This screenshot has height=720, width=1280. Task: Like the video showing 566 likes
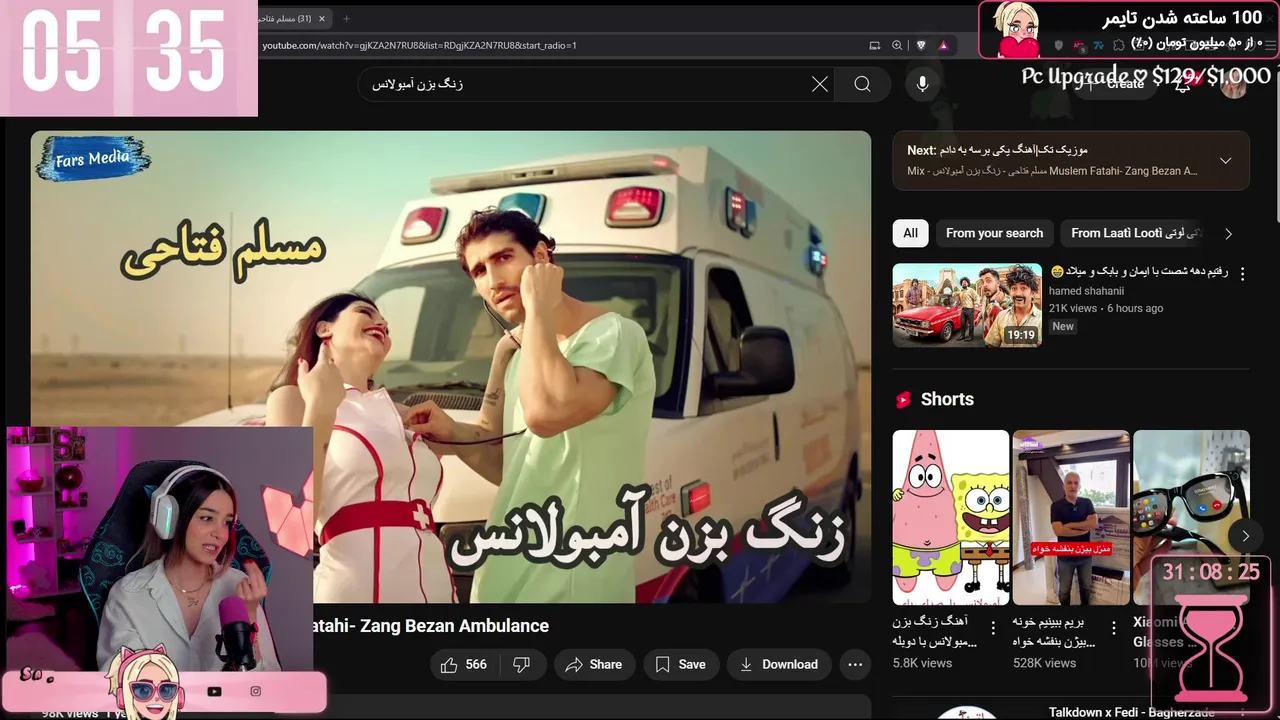pyautogui.click(x=463, y=664)
